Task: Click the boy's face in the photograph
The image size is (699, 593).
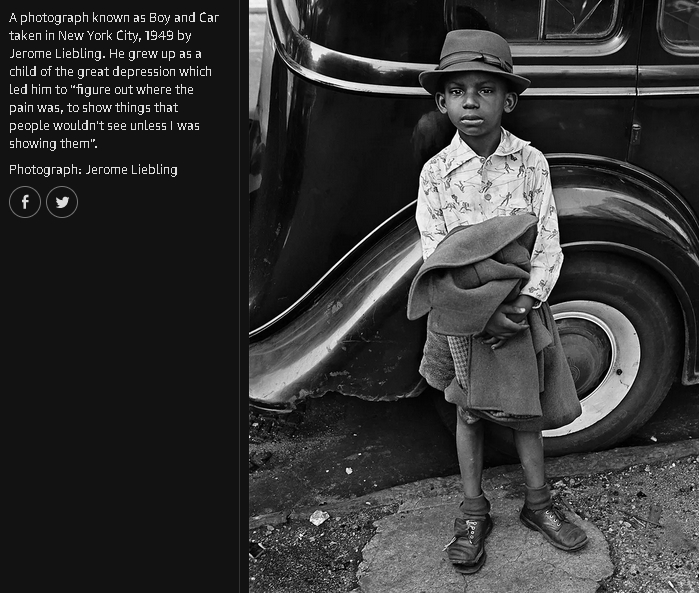Action: click(475, 108)
